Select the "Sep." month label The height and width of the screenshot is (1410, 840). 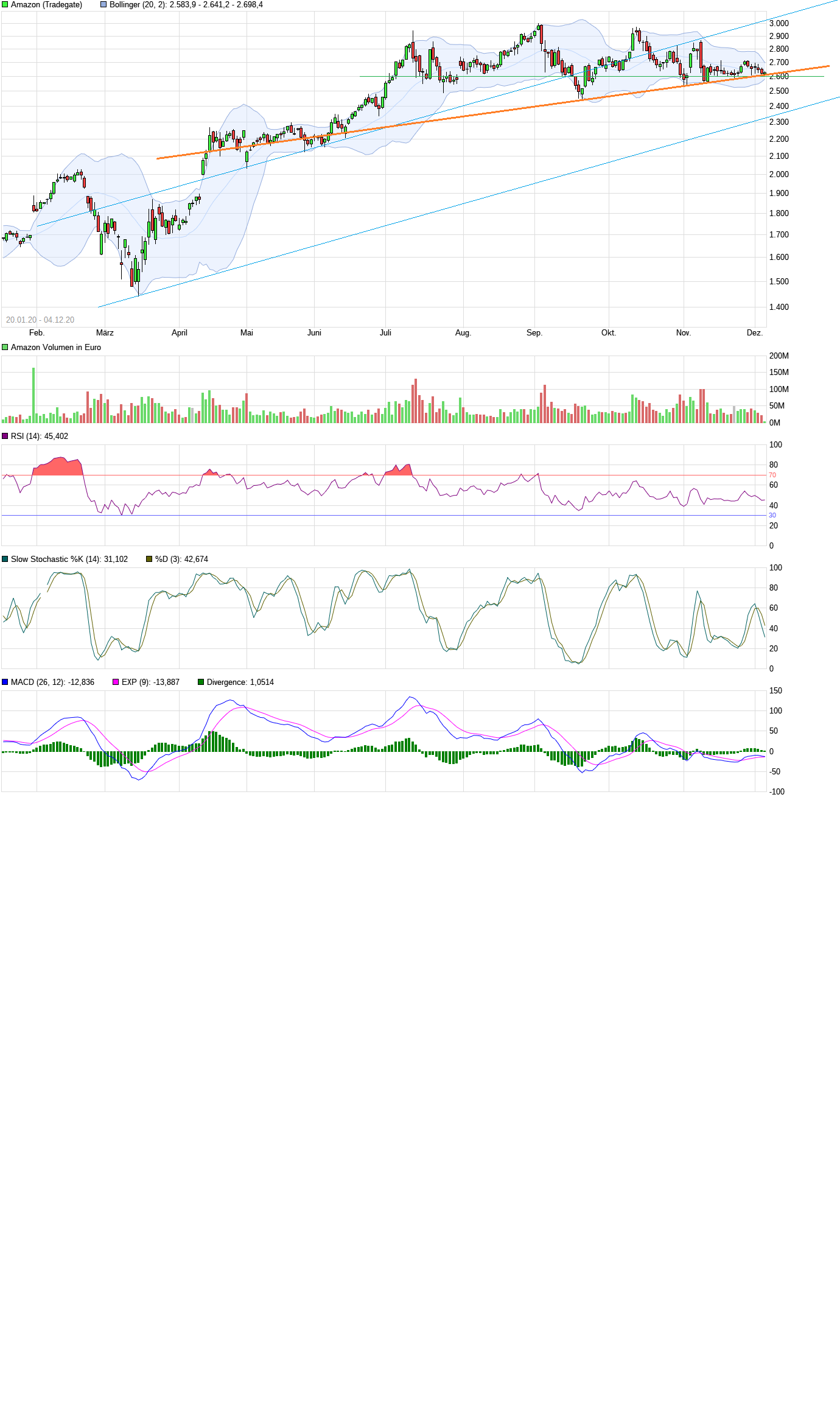pyautogui.click(x=534, y=333)
